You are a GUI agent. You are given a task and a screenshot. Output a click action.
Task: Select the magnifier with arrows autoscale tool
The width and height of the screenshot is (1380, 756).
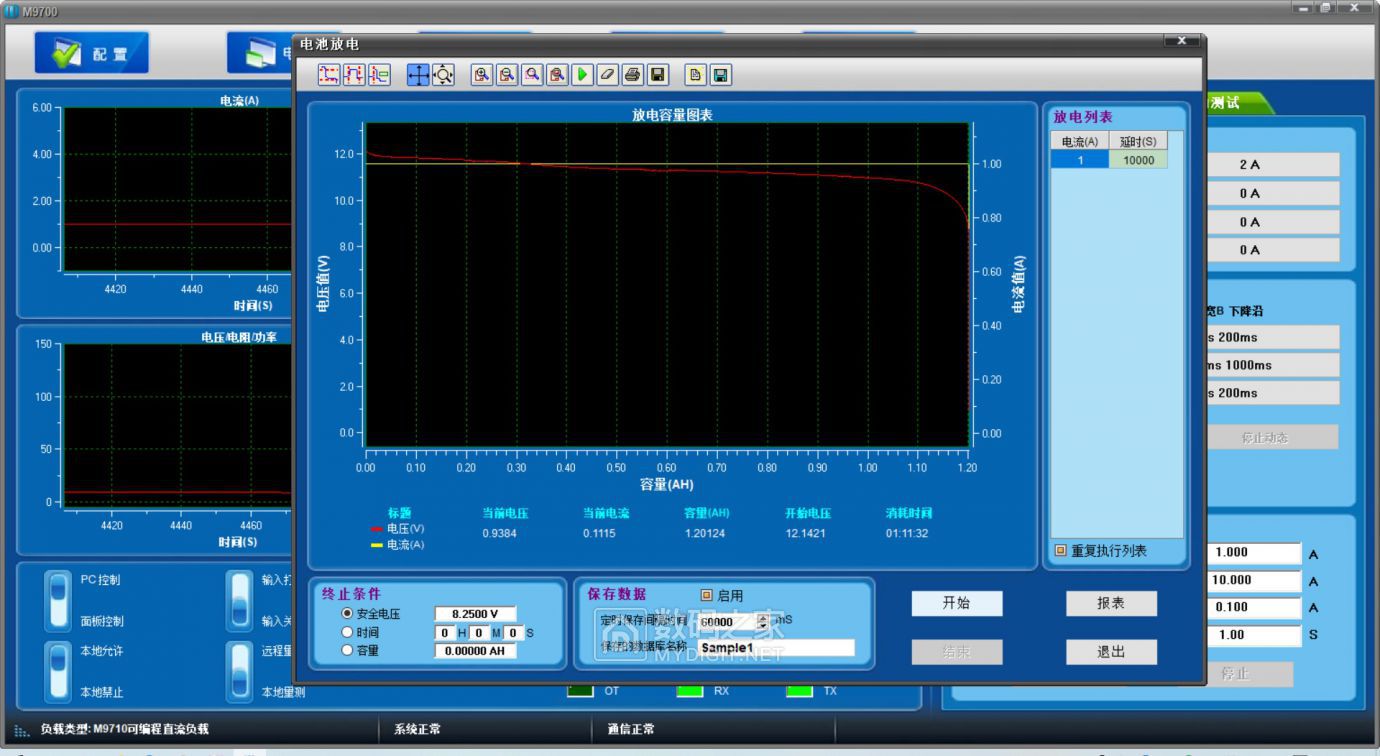444,75
